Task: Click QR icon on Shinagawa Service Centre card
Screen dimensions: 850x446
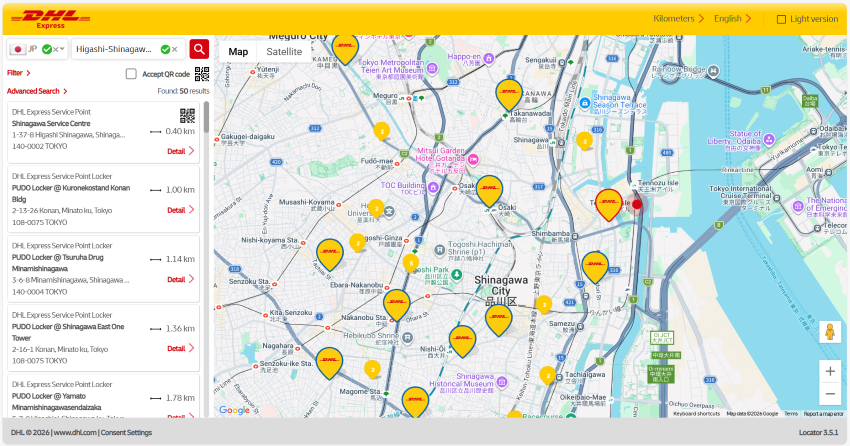Action: 187,115
